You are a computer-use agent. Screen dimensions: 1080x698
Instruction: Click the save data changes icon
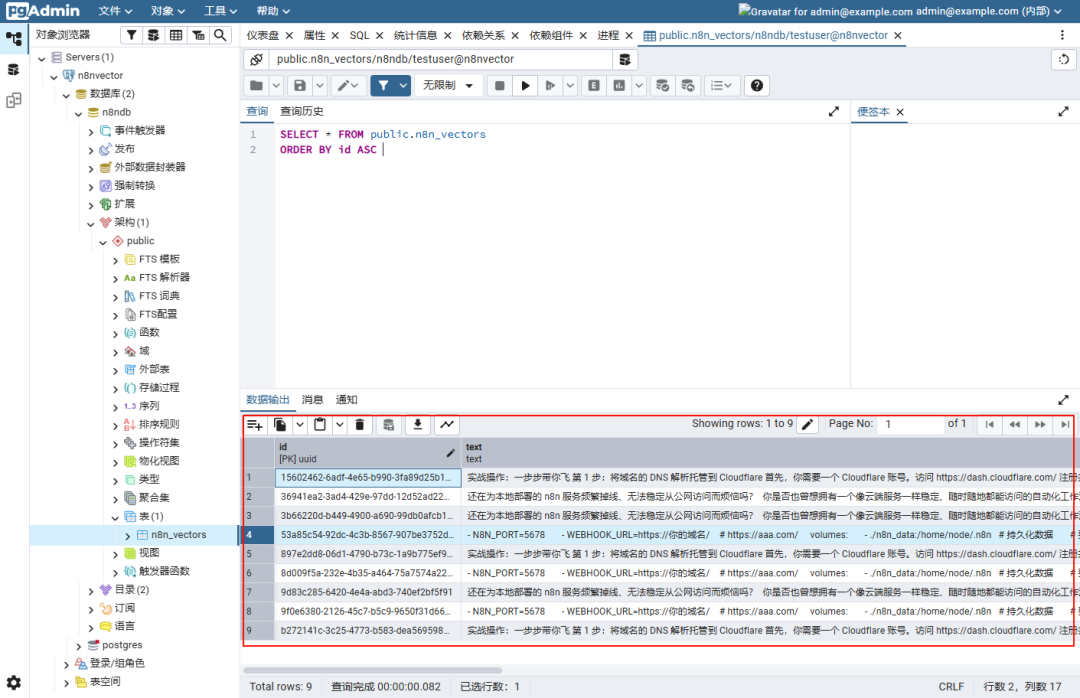[388, 425]
